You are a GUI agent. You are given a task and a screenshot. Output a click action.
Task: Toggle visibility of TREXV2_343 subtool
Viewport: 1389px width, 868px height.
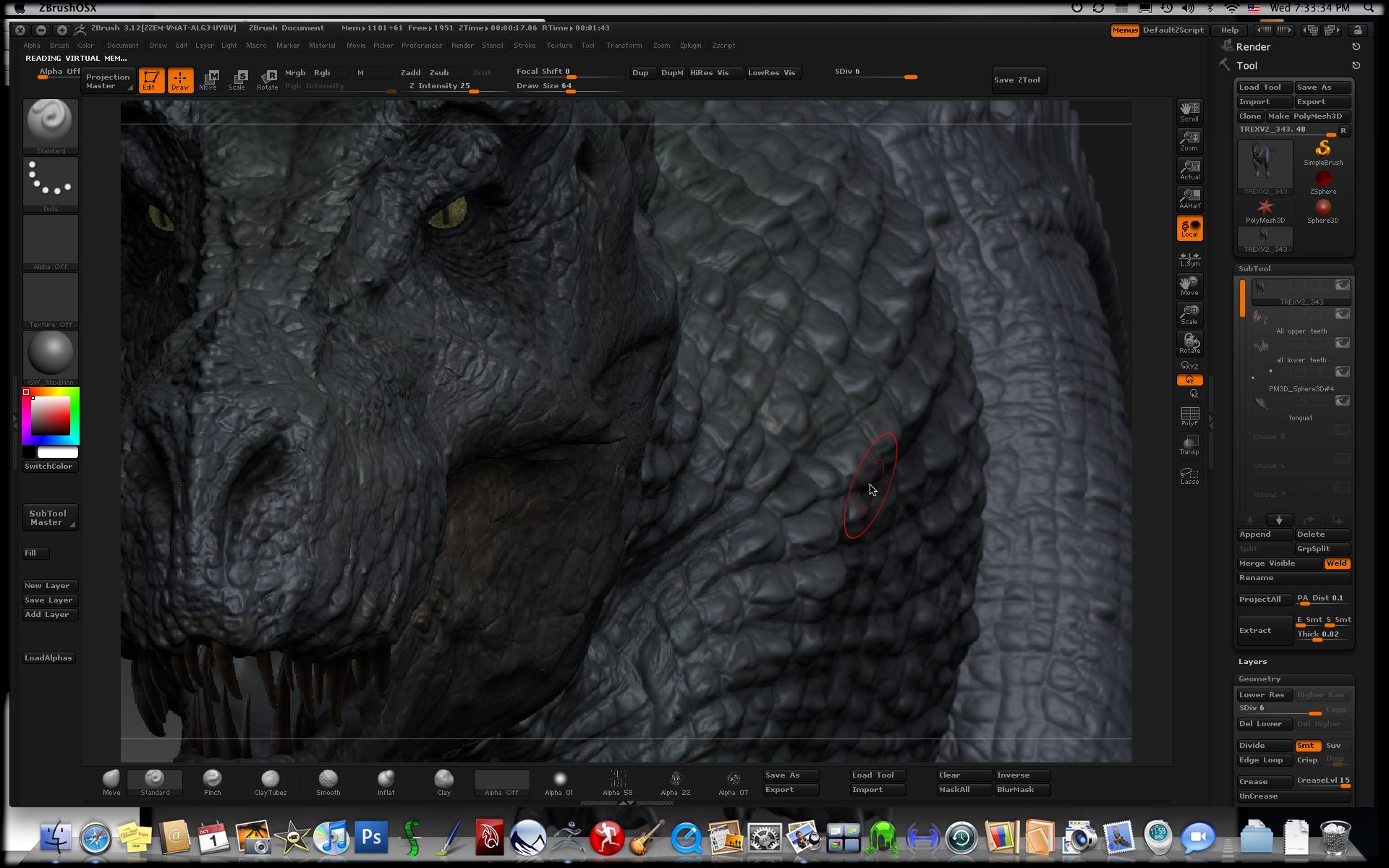[1342, 285]
